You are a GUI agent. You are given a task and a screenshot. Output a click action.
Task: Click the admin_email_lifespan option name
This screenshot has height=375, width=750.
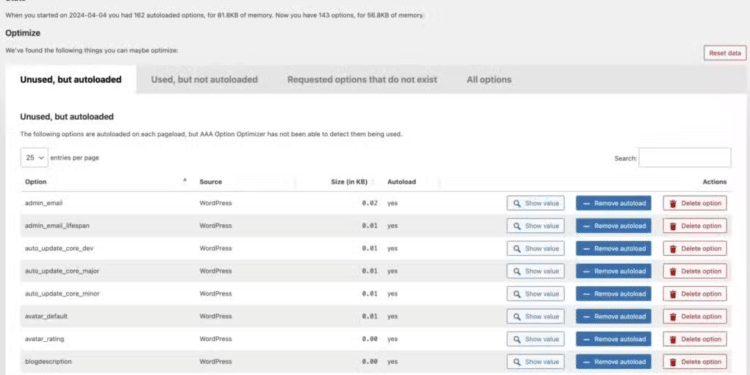click(x=57, y=226)
